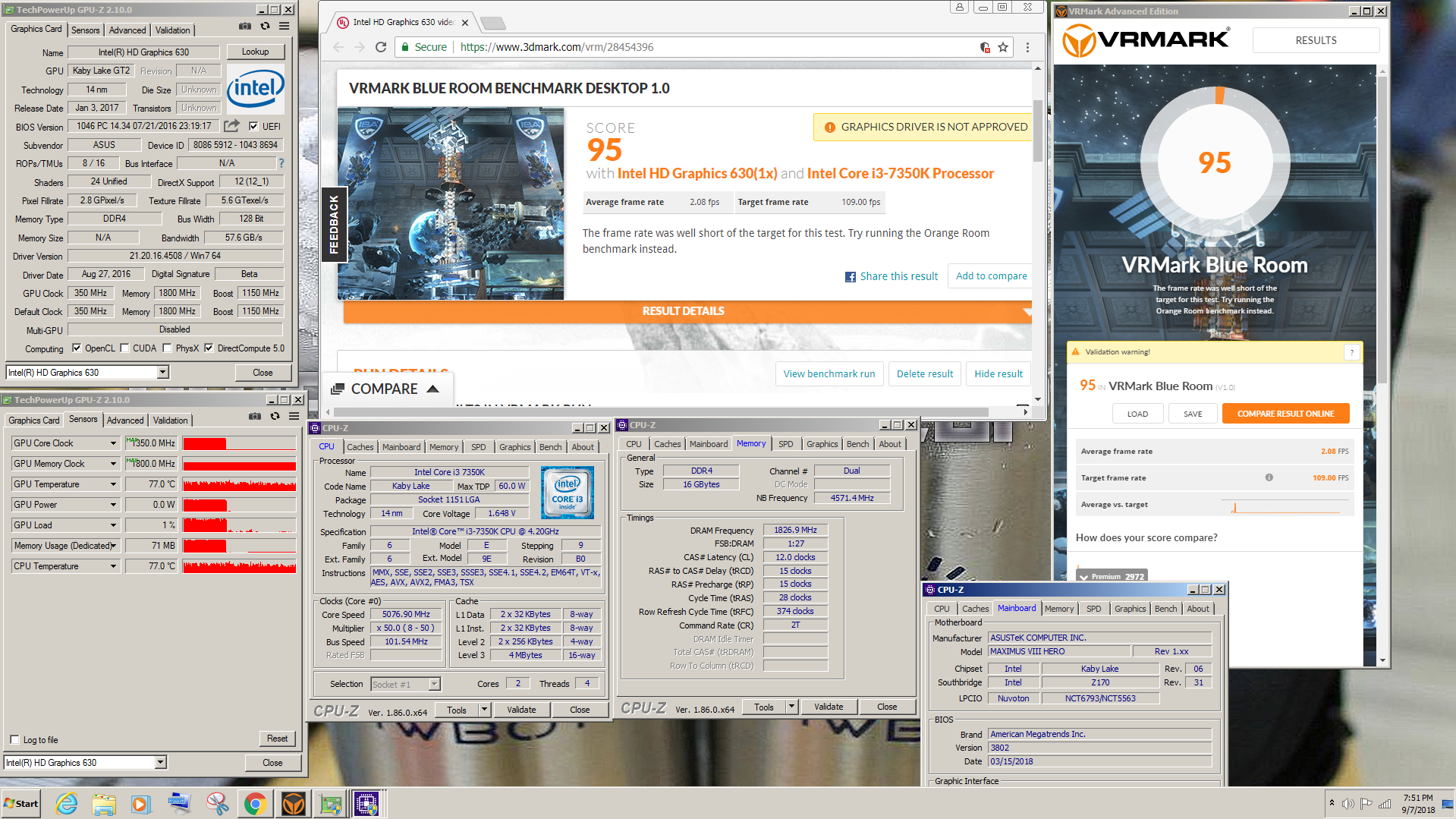Open the Snipping Tool from the taskbar

217,804
